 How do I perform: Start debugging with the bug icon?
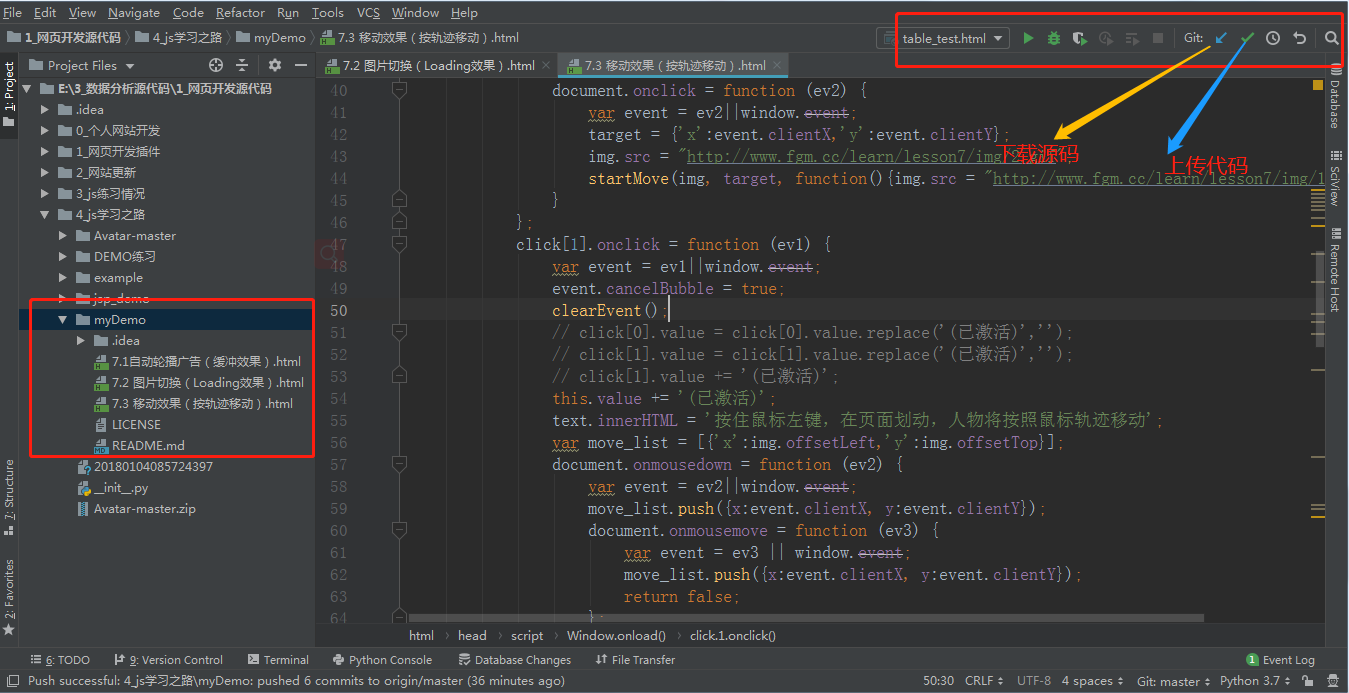point(1054,38)
